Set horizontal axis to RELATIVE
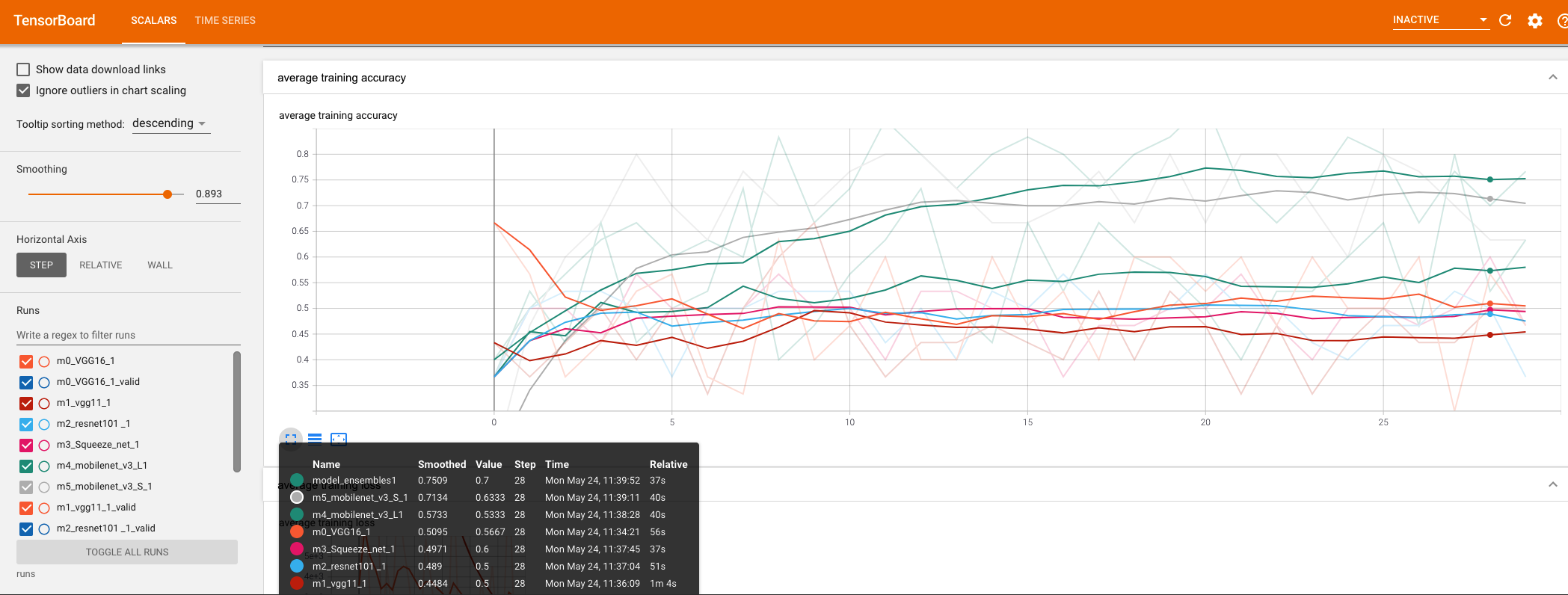 101,265
